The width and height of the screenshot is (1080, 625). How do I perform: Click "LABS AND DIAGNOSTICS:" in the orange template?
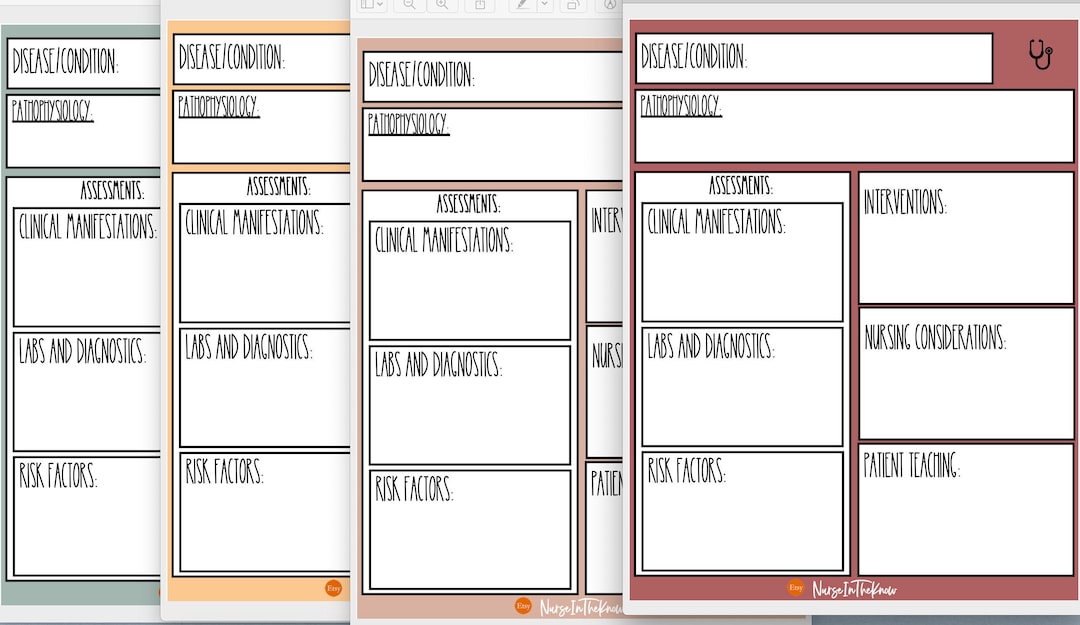pos(249,347)
